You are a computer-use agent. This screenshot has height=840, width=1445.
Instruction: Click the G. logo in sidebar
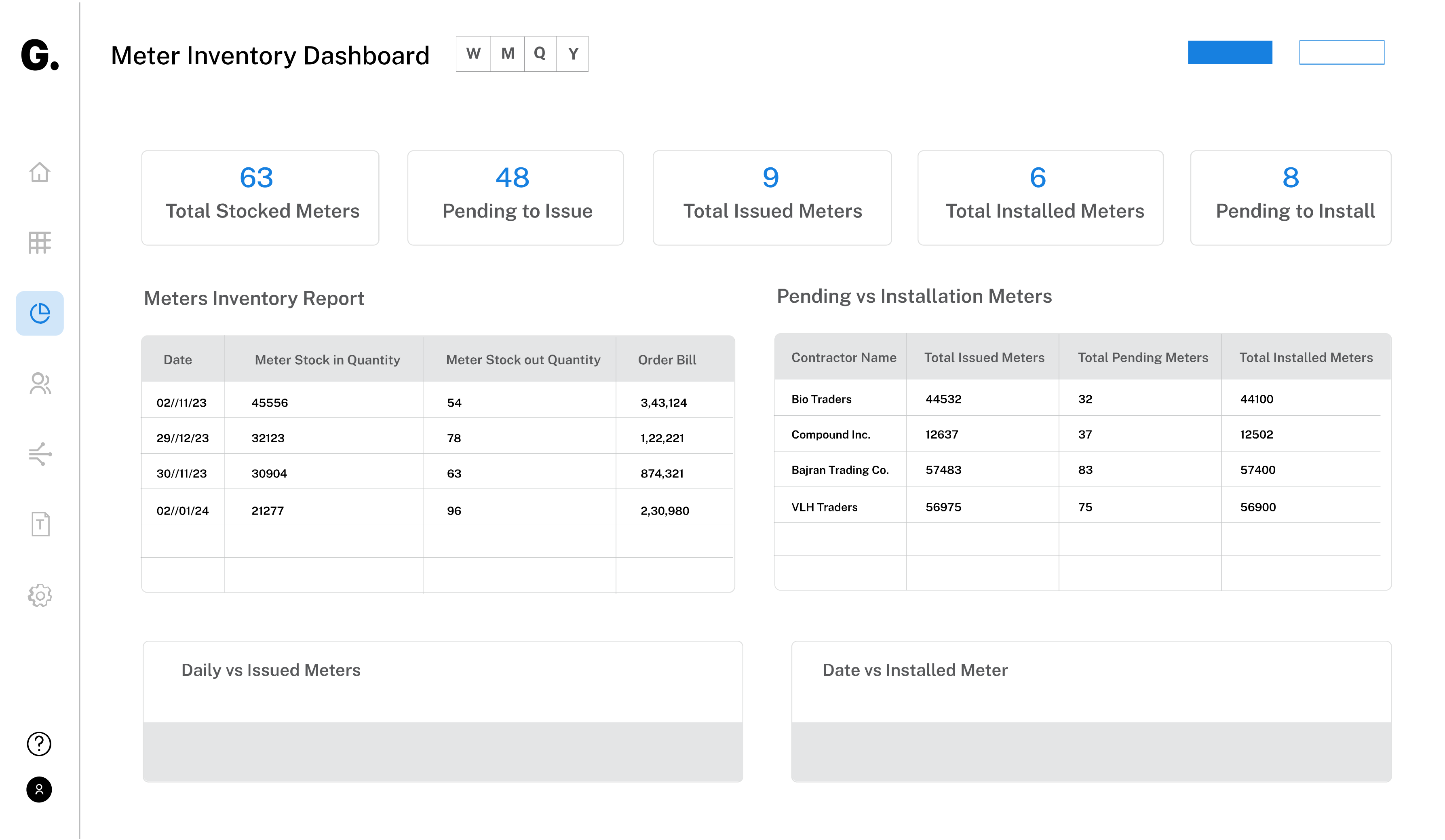(40, 55)
